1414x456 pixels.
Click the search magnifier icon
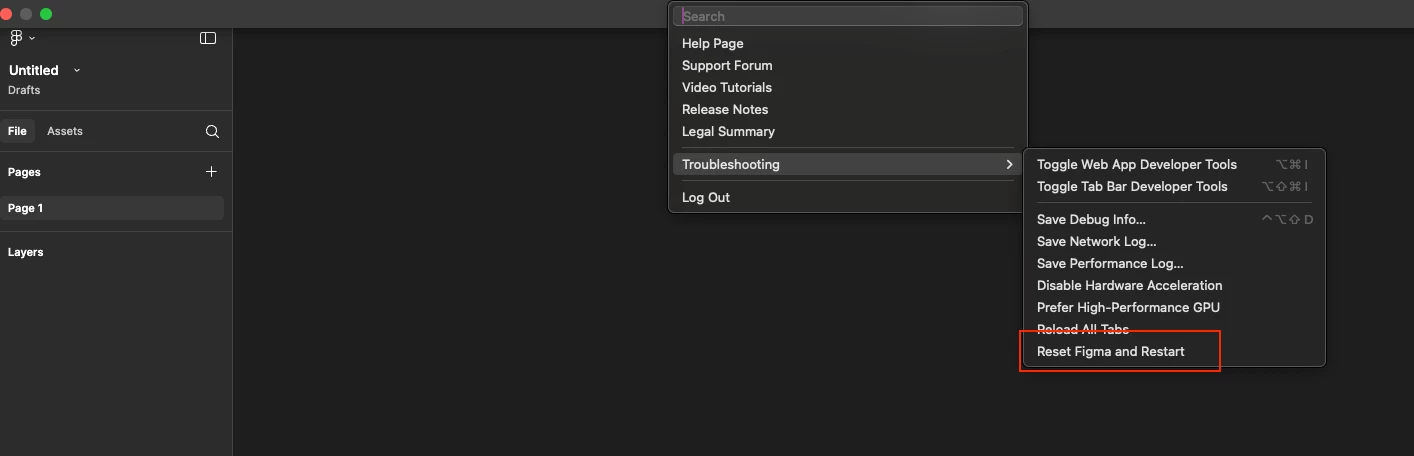212,131
